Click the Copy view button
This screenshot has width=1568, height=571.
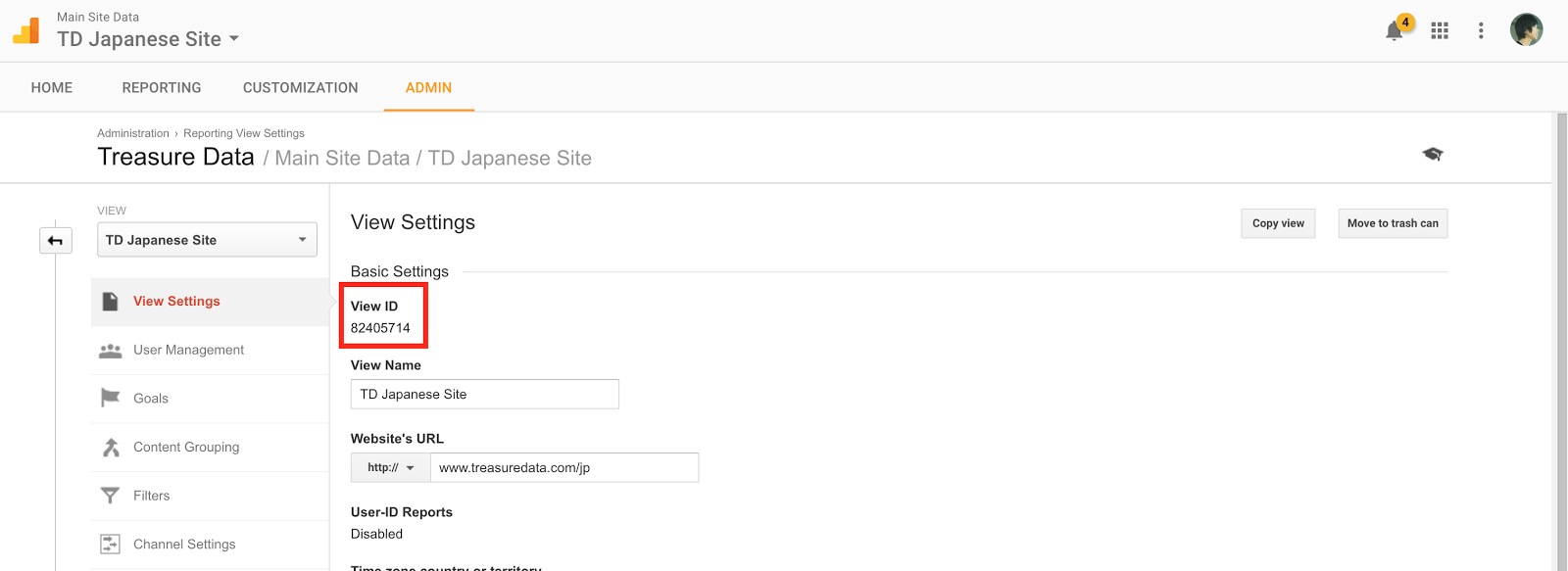pyautogui.click(x=1278, y=223)
